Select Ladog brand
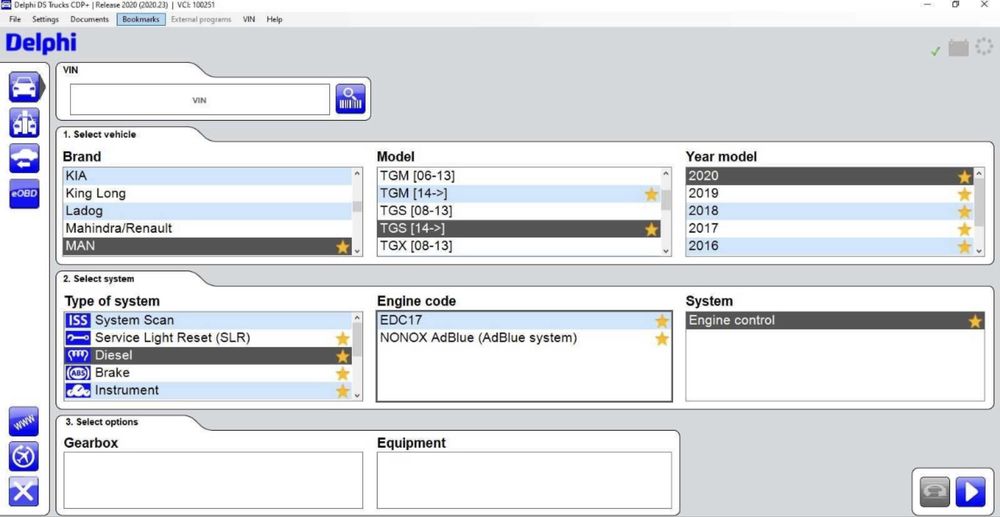The image size is (1000, 517). point(207,210)
